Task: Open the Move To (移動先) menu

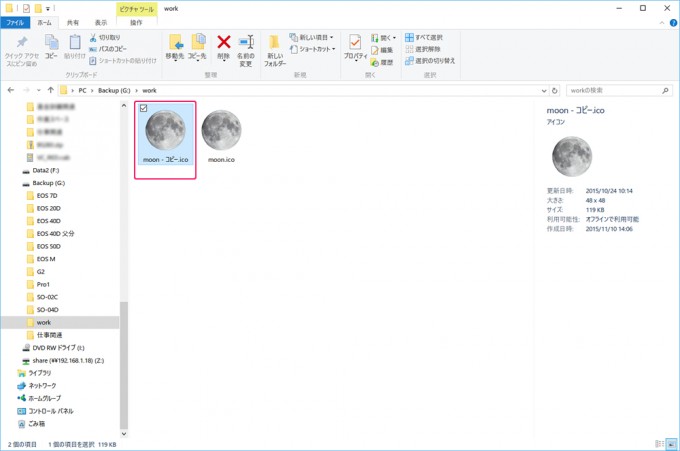Action: (175, 47)
